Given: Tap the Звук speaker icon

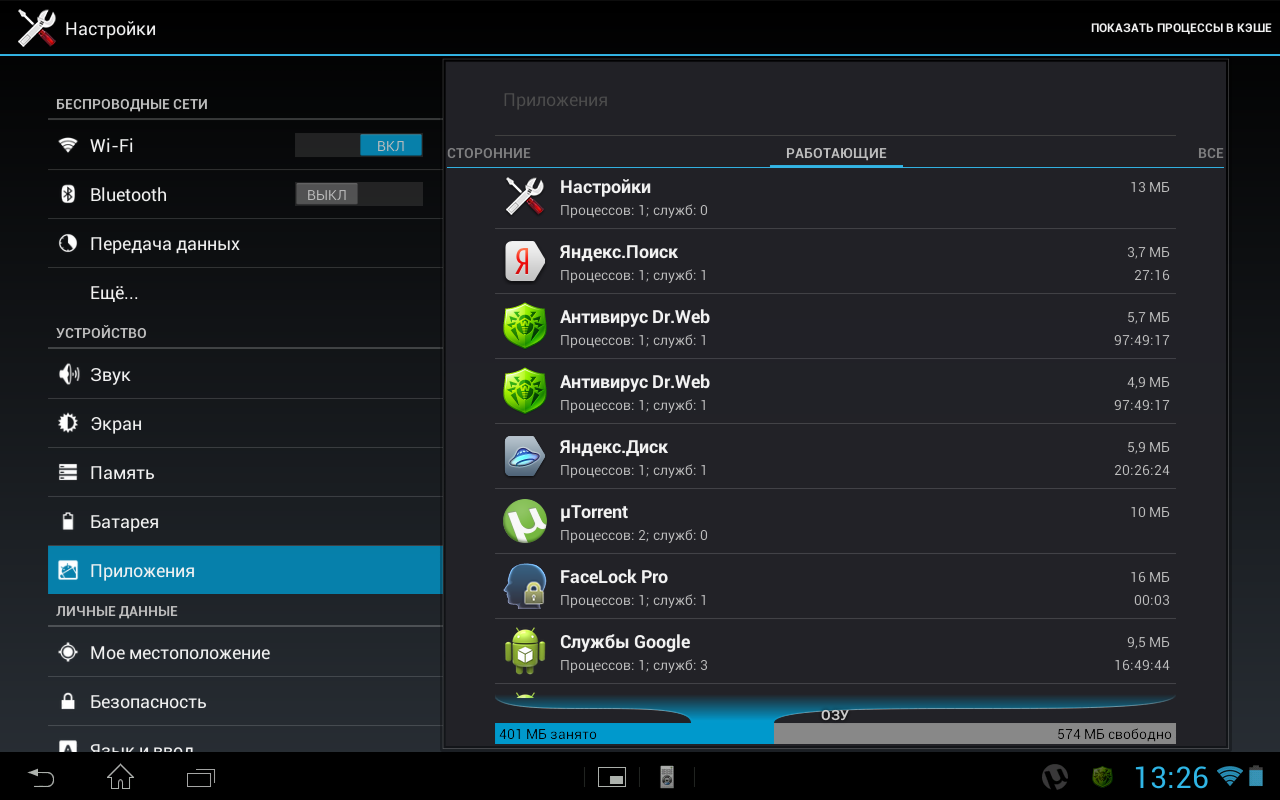Looking at the screenshot, I should click(68, 374).
